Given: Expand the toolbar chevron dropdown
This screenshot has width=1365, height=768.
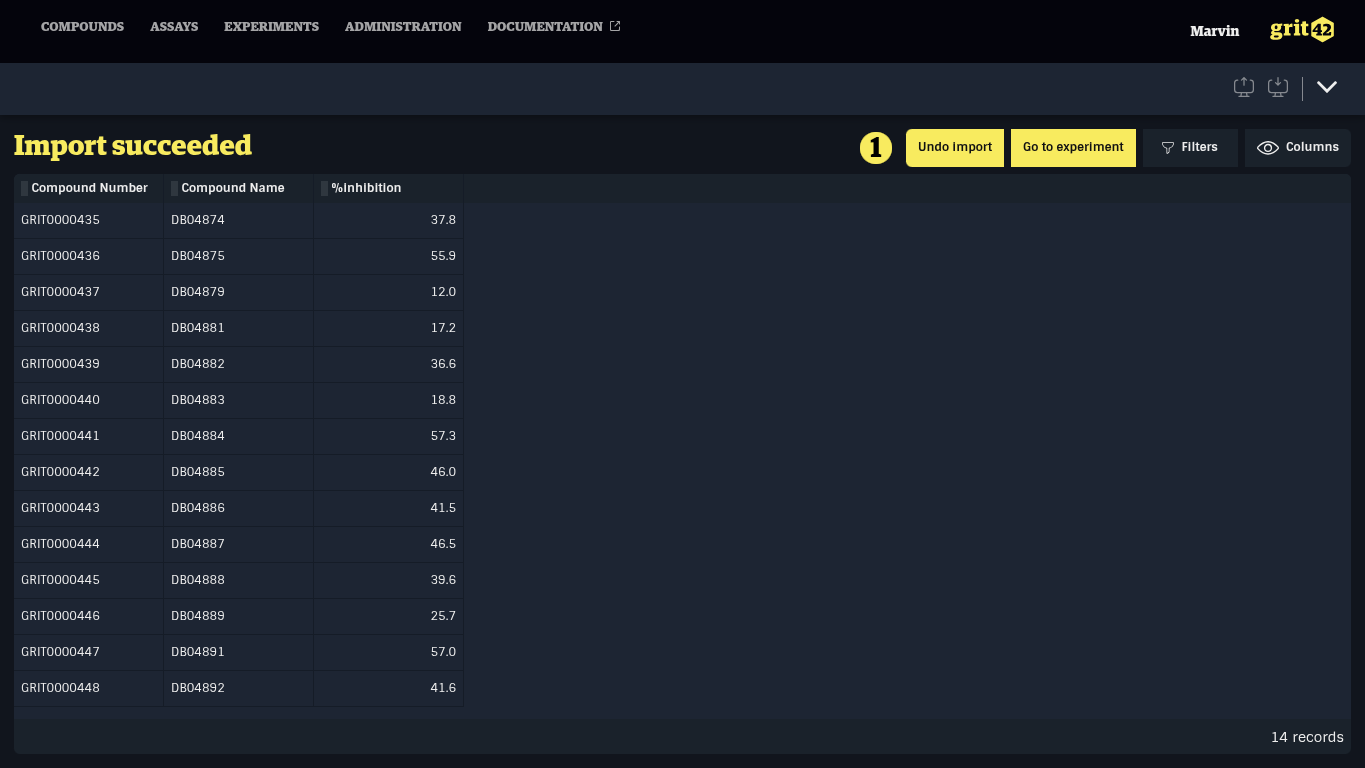Looking at the screenshot, I should (1327, 88).
